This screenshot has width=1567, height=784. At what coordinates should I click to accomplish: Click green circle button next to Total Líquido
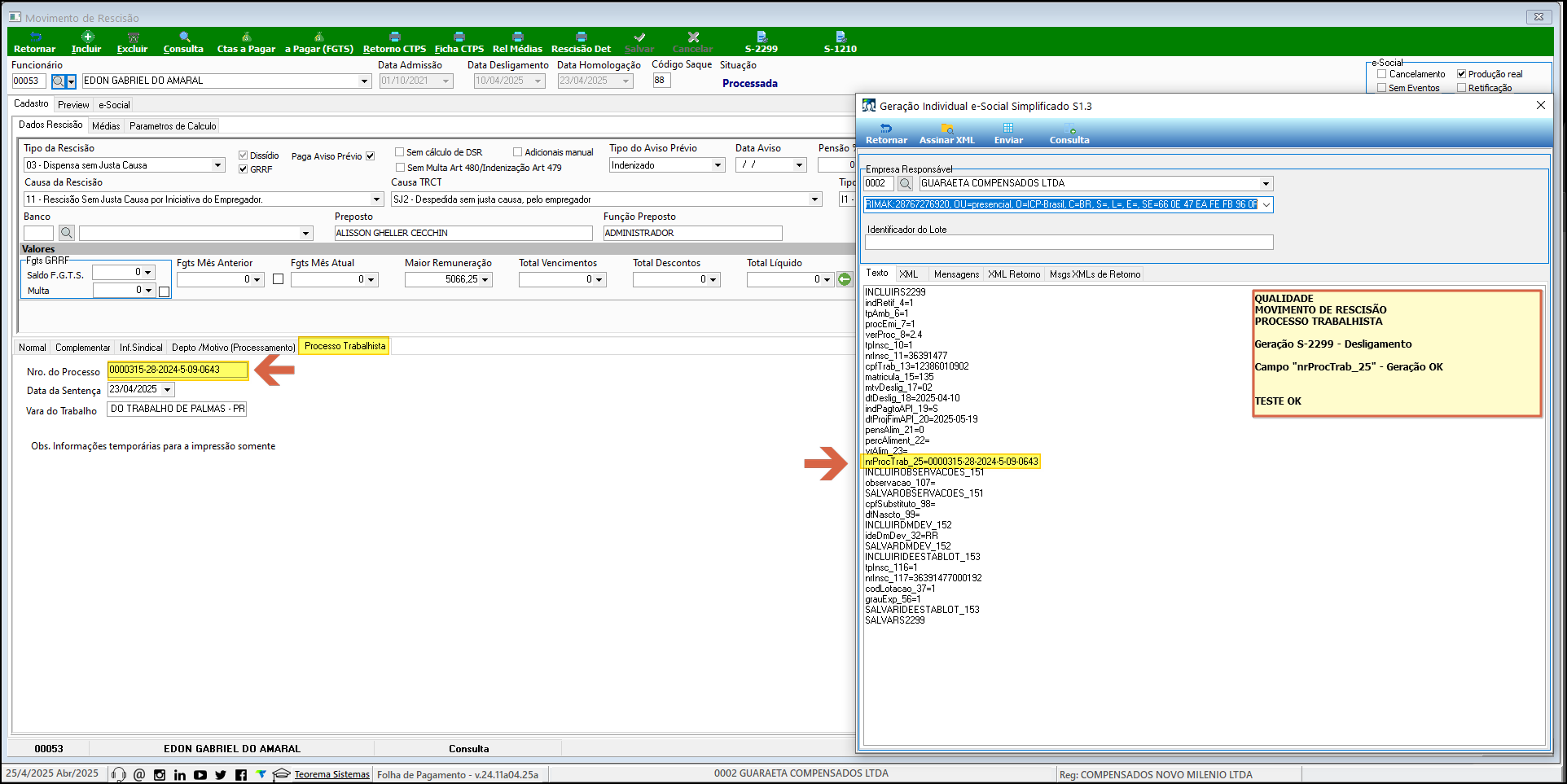click(x=845, y=279)
